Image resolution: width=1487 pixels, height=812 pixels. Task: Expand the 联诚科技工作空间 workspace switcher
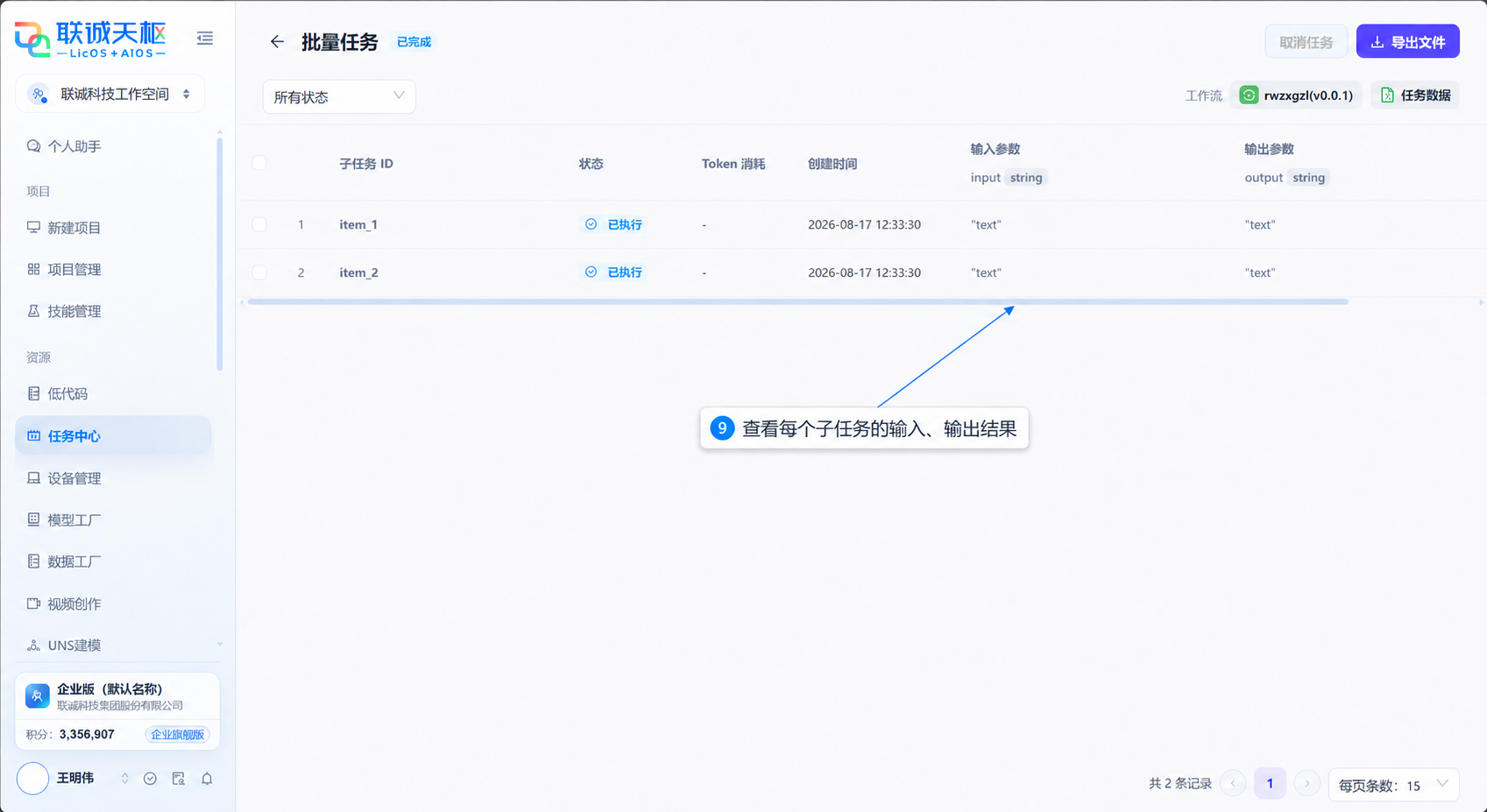click(x=186, y=94)
